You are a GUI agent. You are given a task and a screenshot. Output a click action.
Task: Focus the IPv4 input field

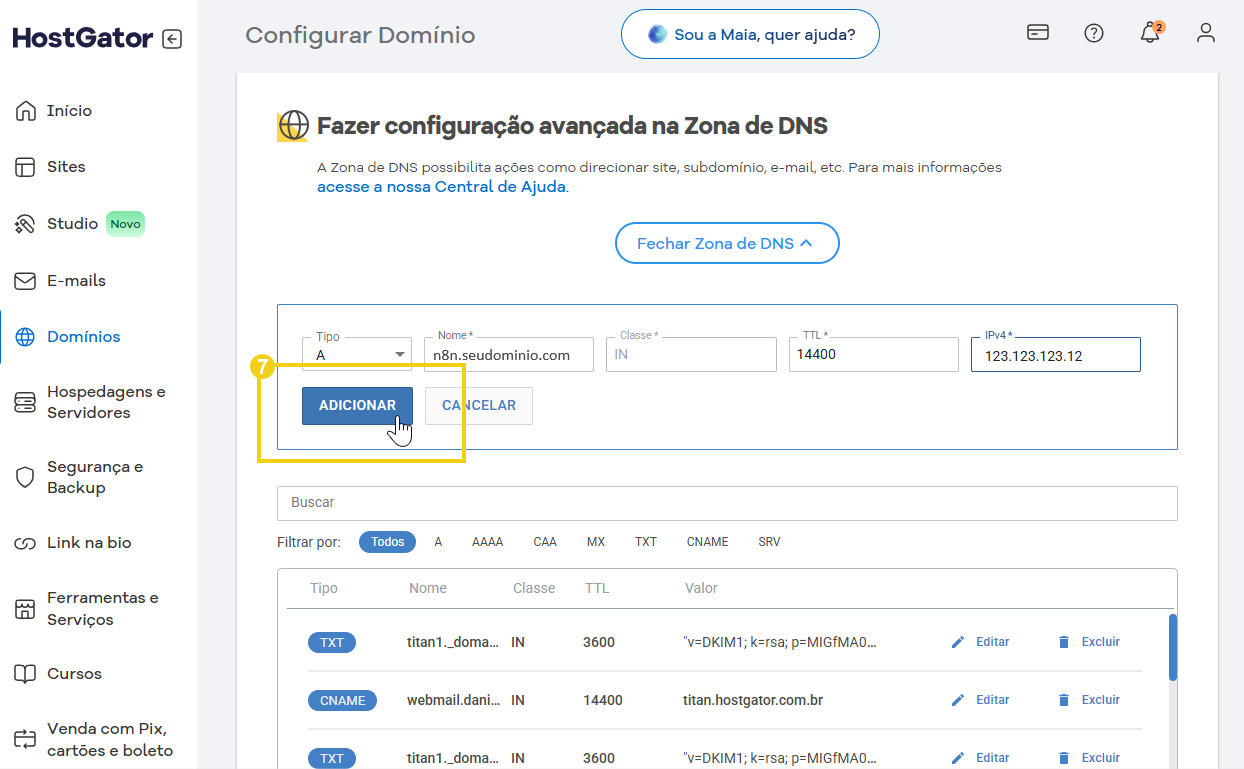[1056, 354]
